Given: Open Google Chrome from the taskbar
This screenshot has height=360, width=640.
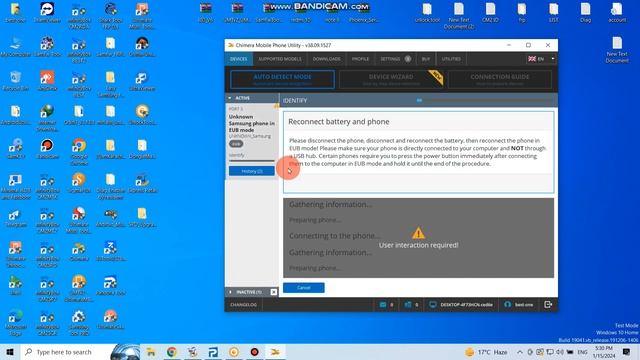Looking at the screenshot, I should [x=171, y=352].
